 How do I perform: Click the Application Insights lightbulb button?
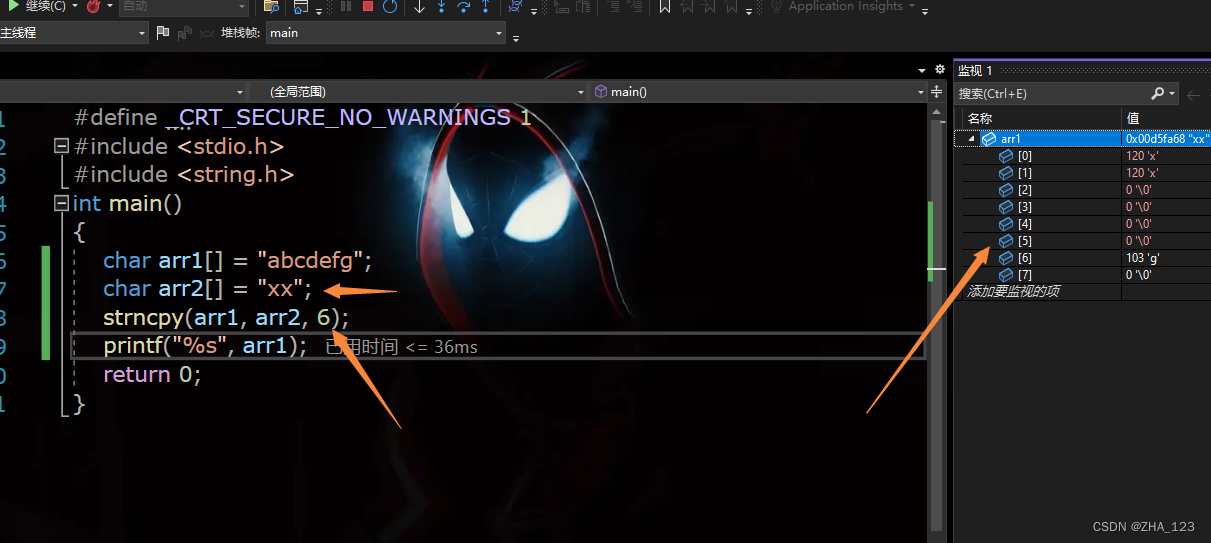(845, 6)
